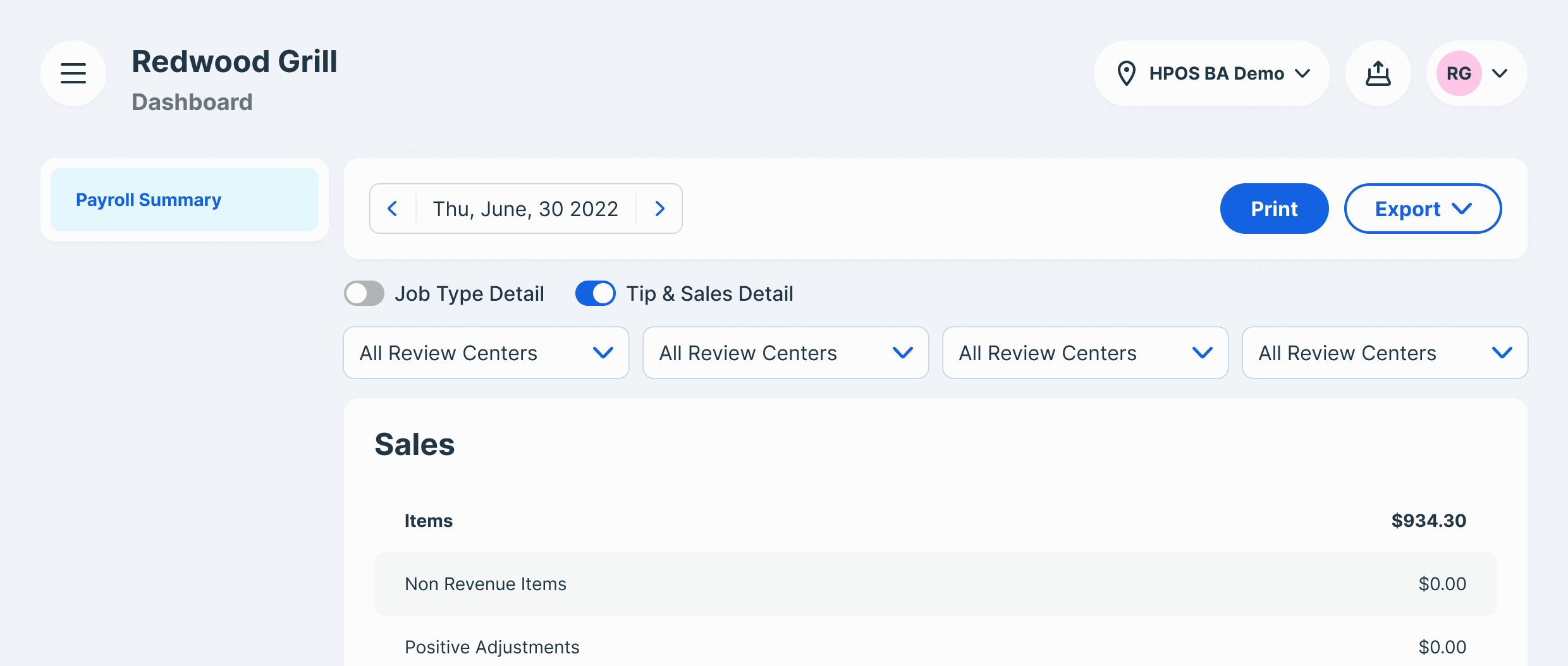Disable the Tip & Sales Detail toggle

(x=595, y=293)
